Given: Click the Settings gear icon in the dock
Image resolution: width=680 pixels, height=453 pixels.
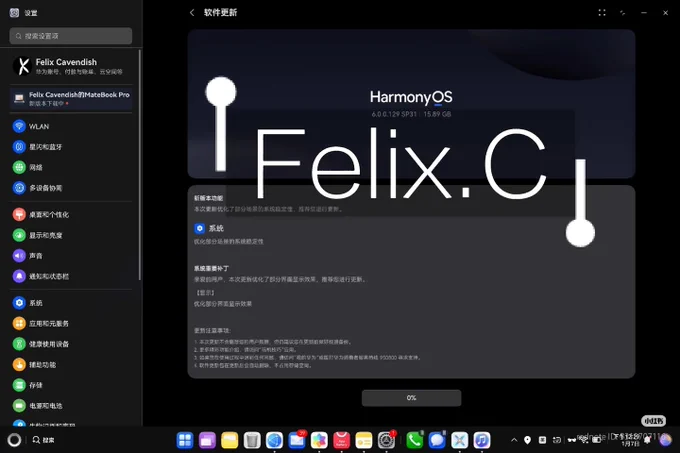Looking at the screenshot, I should click(386, 440).
